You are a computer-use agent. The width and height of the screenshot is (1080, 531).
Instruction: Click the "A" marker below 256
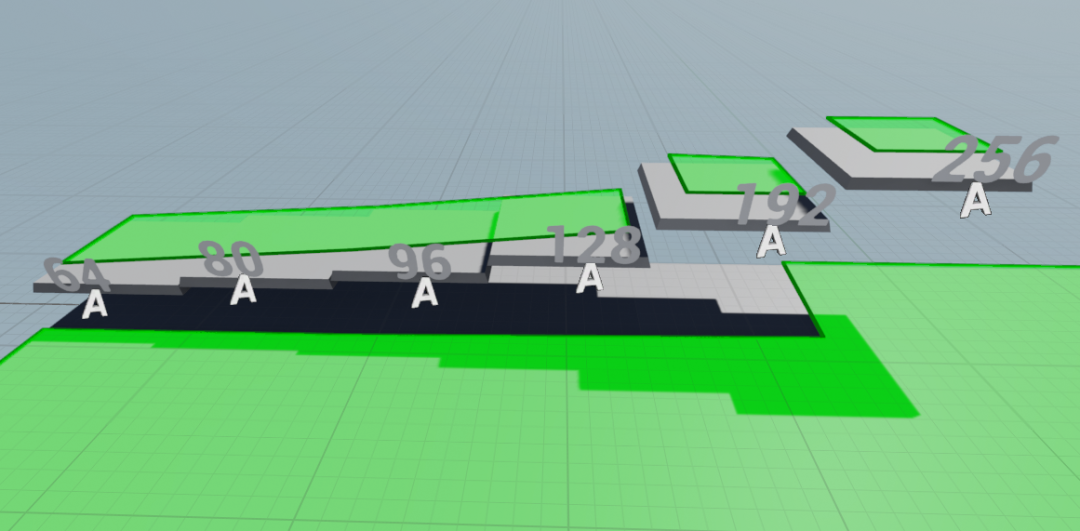(x=975, y=201)
